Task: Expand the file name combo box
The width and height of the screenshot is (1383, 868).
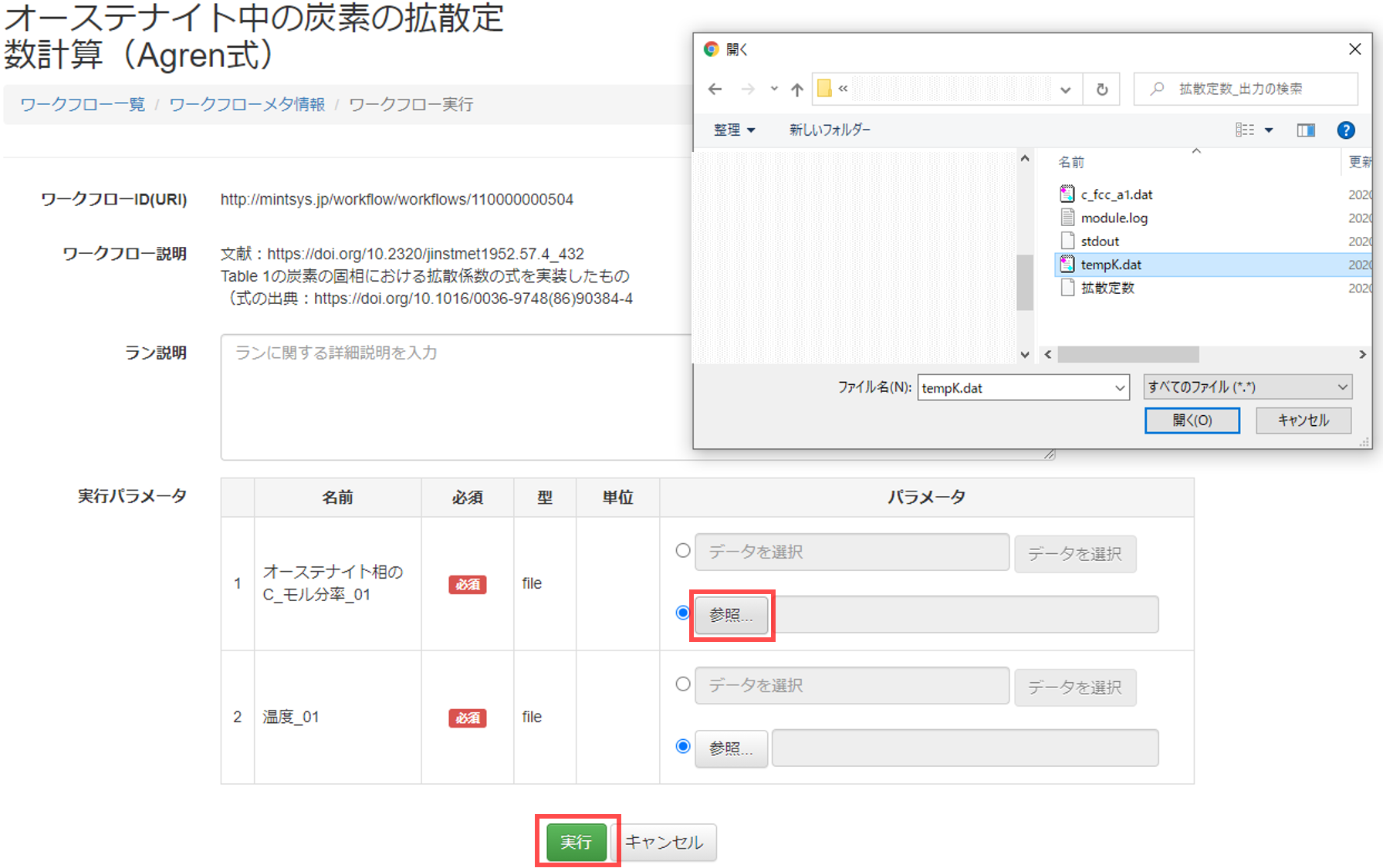Action: 1119,388
